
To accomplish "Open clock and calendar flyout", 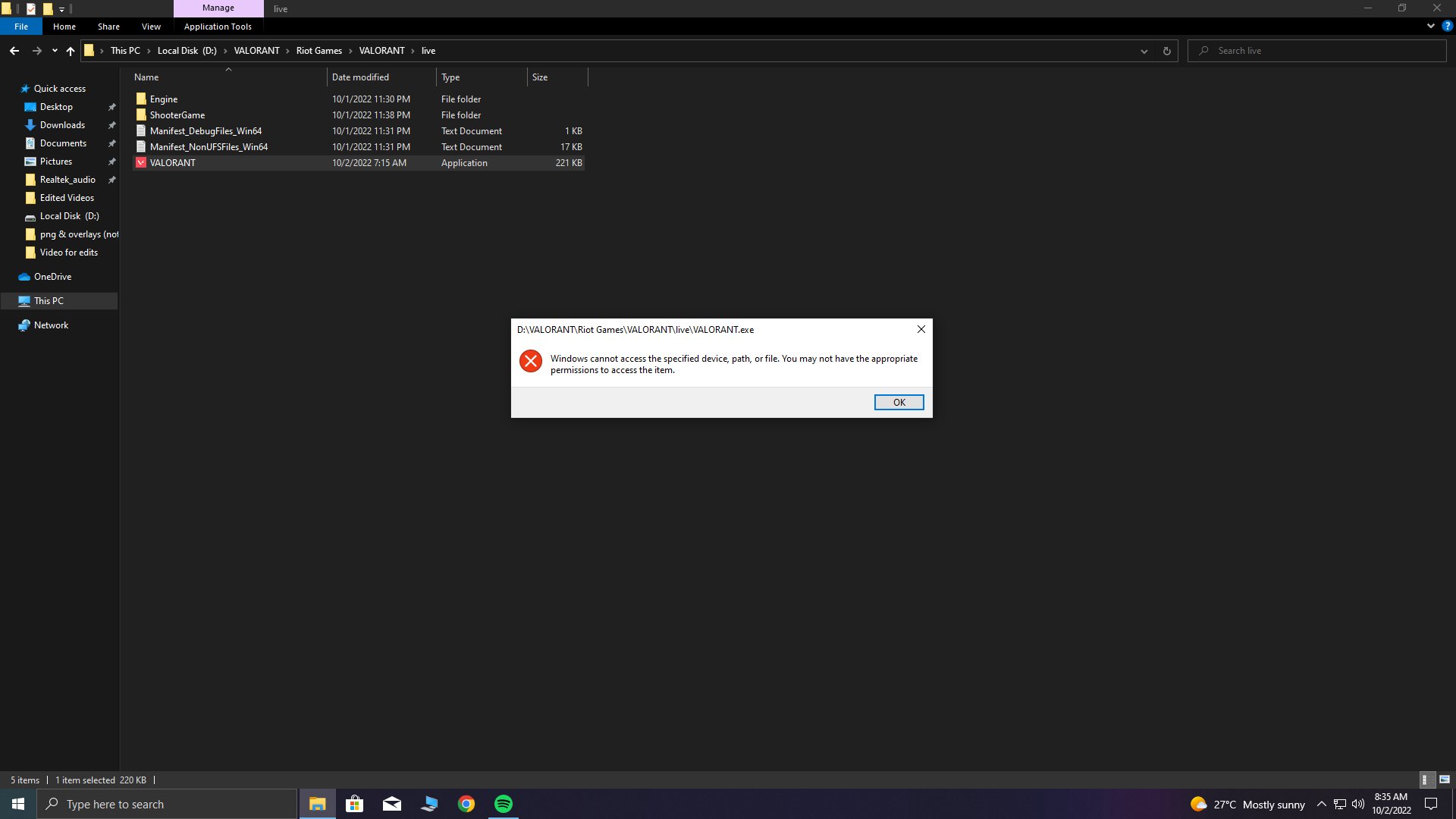I will (x=1391, y=804).
